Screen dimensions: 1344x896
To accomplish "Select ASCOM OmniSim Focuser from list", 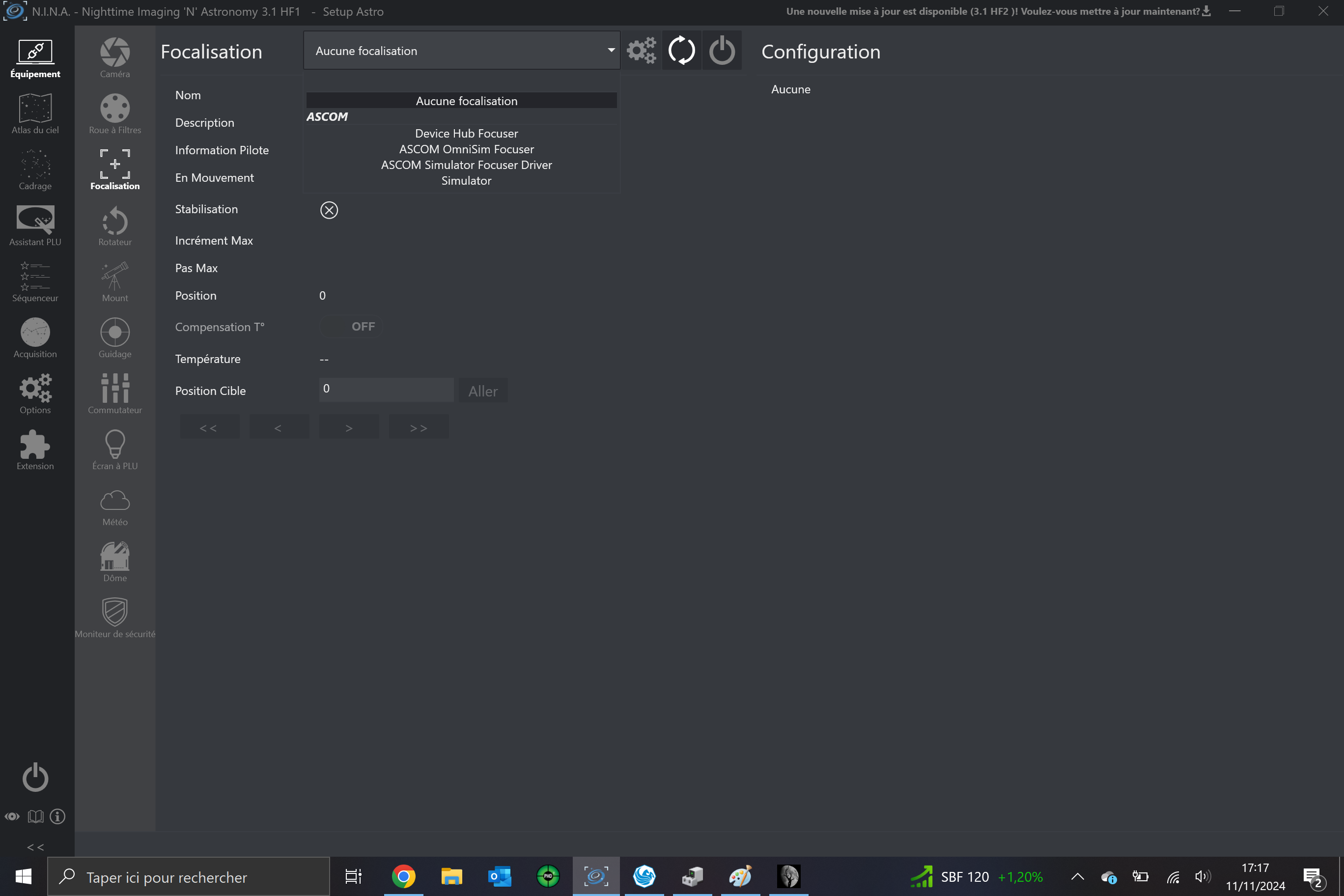I will (466, 149).
